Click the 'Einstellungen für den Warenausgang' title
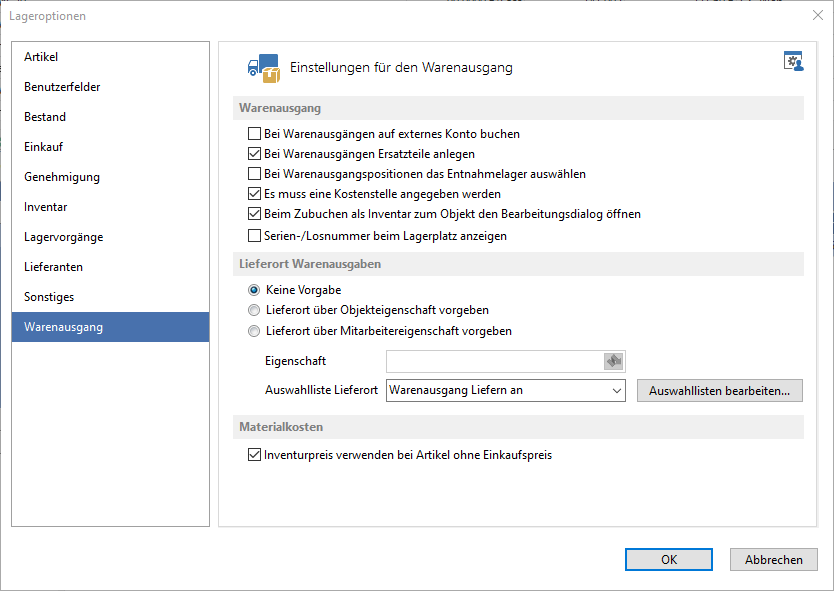This screenshot has width=834, height=591. pyautogui.click(x=401, y=68)
